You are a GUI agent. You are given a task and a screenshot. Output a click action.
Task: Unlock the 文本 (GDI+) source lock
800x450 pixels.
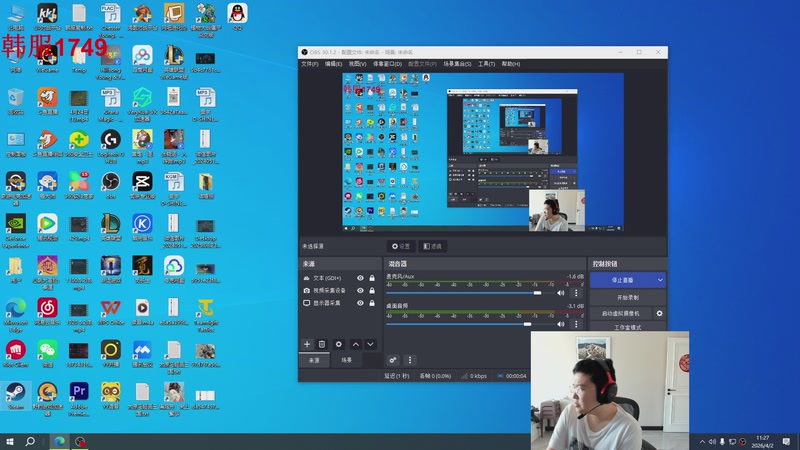pos(372,278)
